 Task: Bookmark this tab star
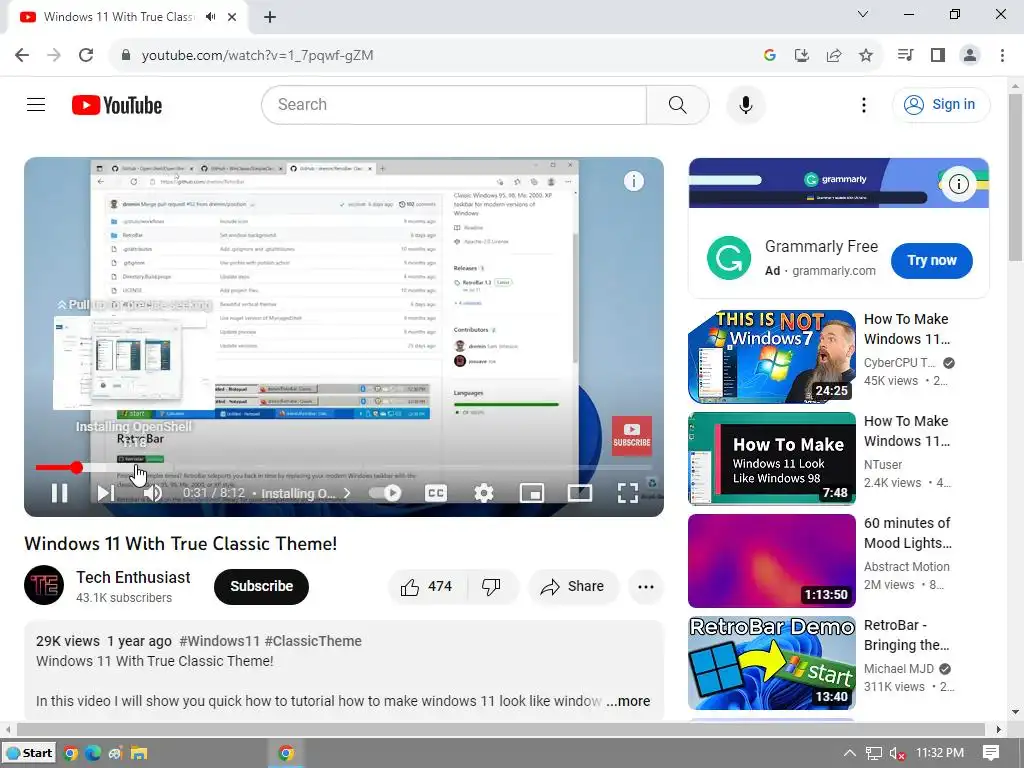[x=866, y=55]
